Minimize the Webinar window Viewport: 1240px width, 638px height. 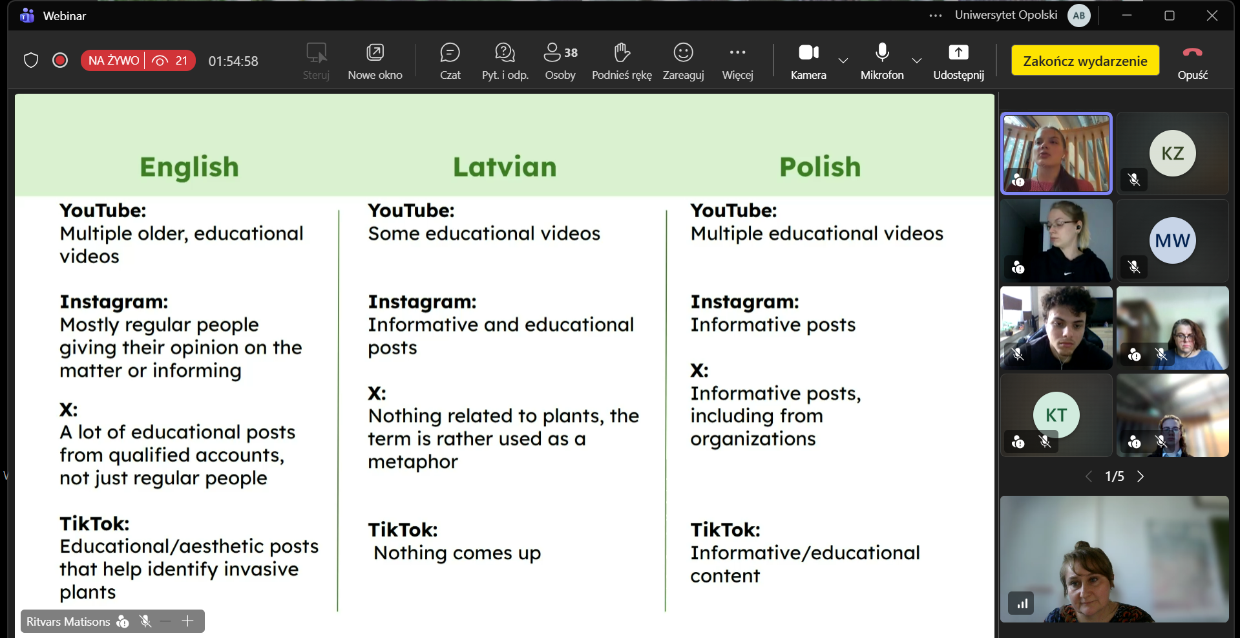[x=1126, y=15]
